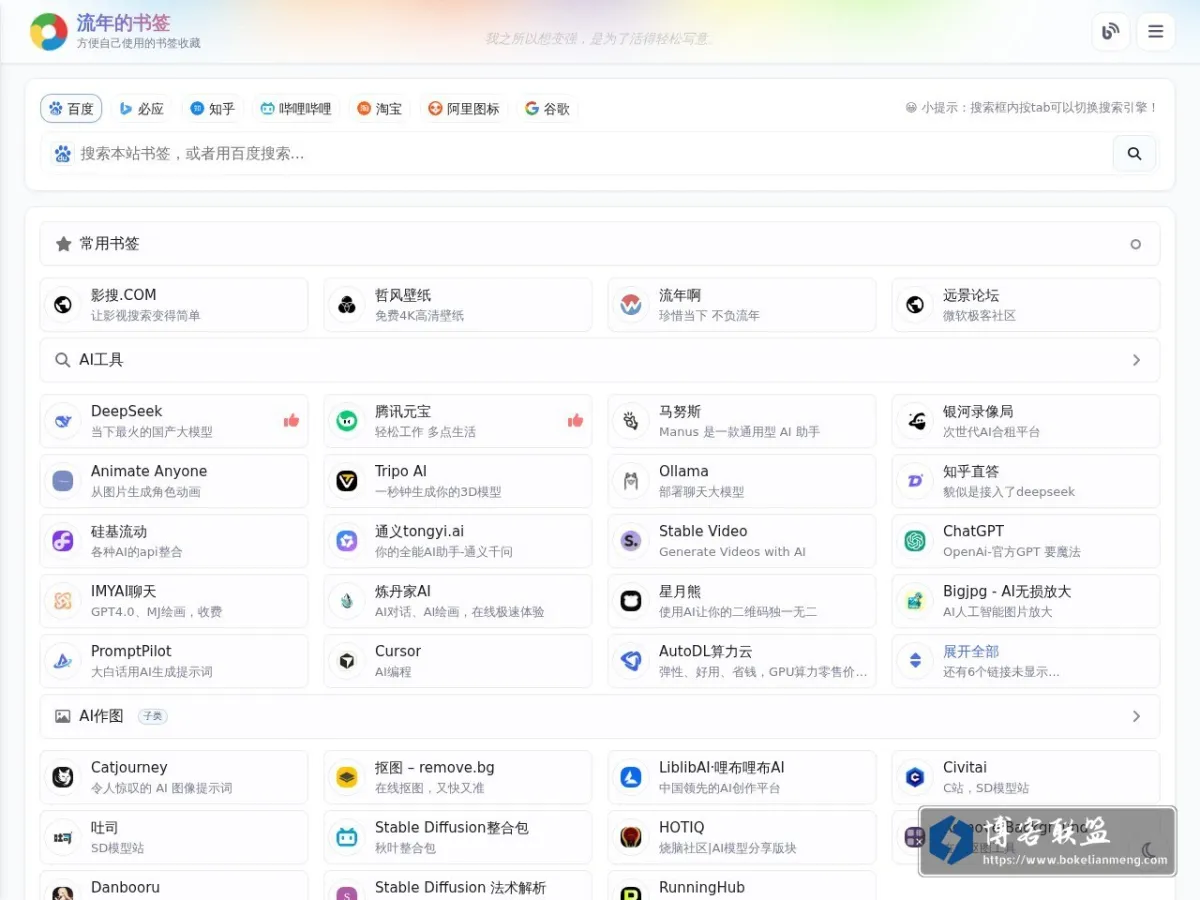Screen dimensions: 1200x900
Task: Open the 哲风壁纸 bookmark
Action: click(458, 305)
